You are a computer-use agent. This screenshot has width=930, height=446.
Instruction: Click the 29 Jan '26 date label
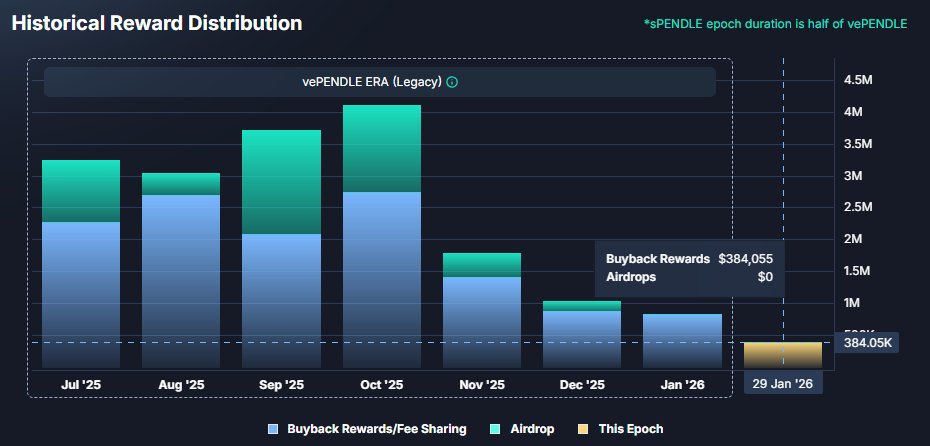(x=783, y=384)
